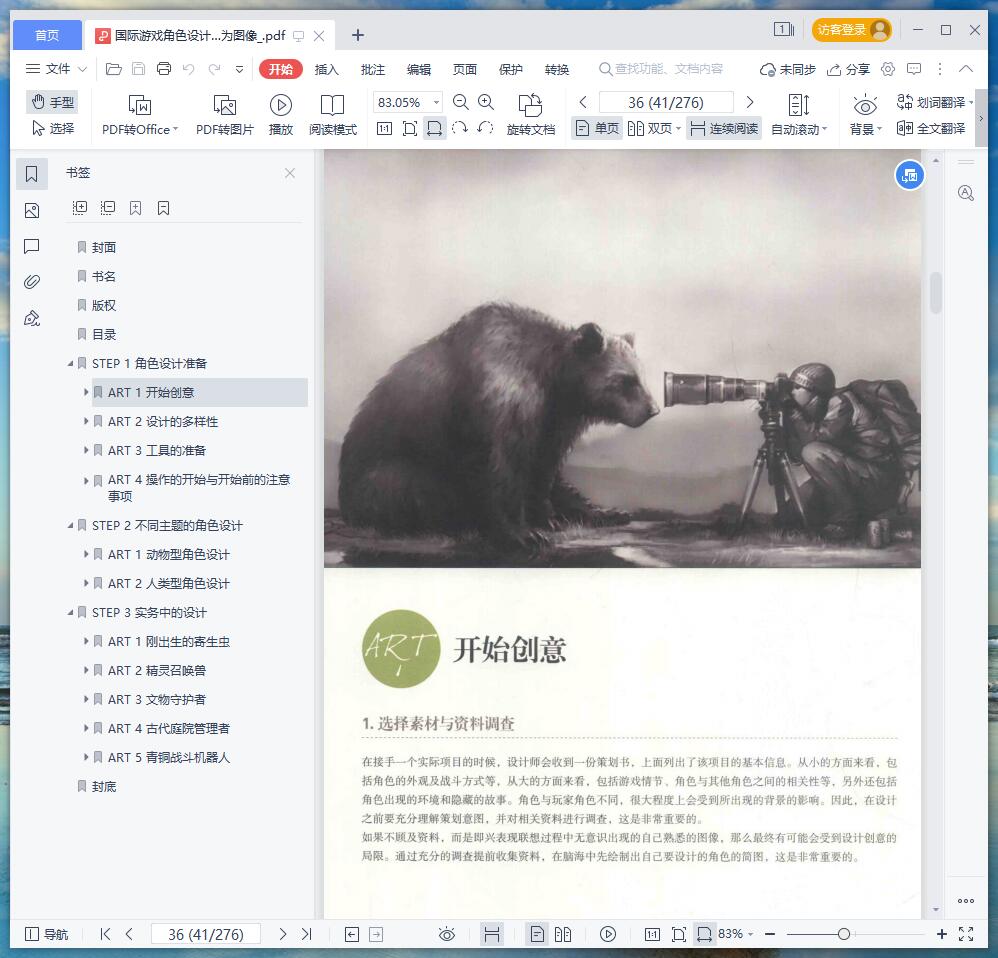Open PDF to Office conversion
This screenshot has width=998, height=958.
tap(140, 115)
